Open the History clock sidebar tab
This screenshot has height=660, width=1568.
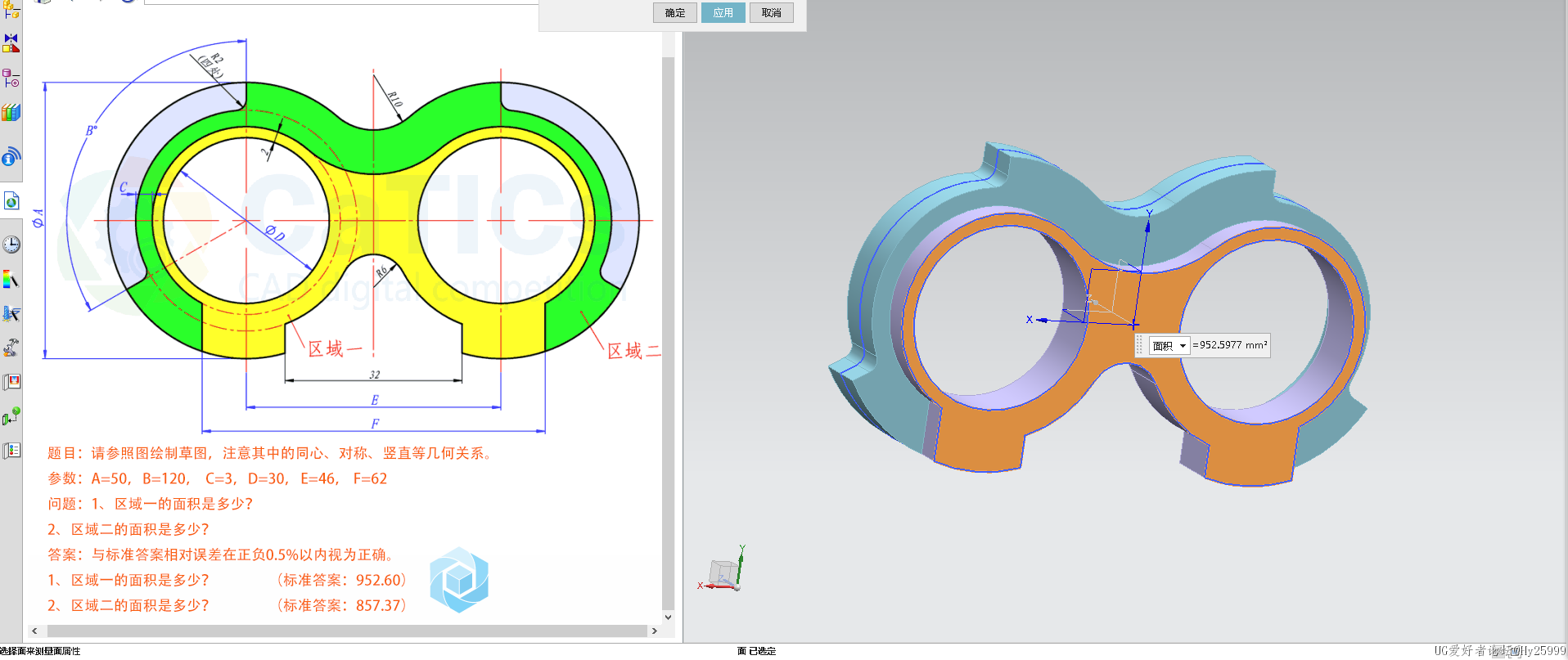coord(11,245)
